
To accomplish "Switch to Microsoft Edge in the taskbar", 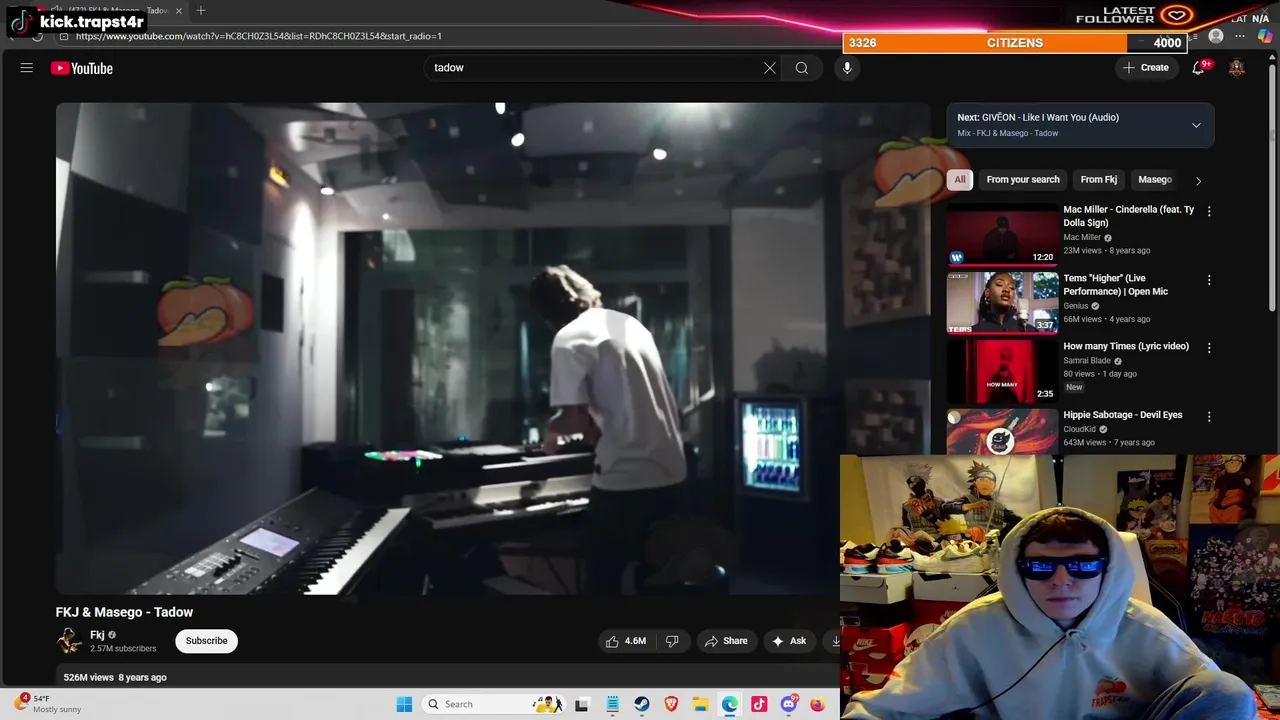I will tap(730, 704).
